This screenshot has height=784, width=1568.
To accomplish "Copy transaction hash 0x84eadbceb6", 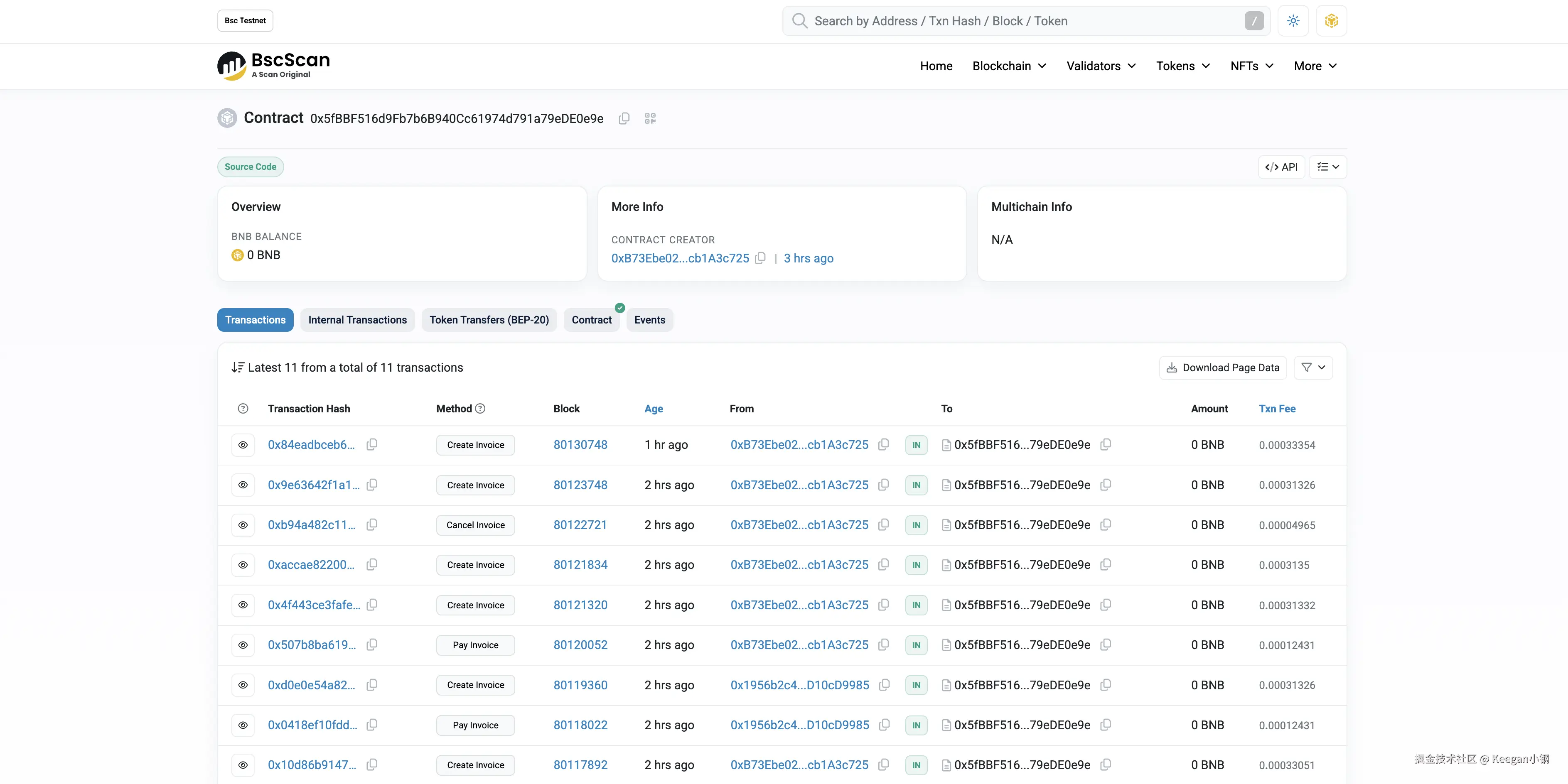I will pyautogui.click(x=372, y=445).
